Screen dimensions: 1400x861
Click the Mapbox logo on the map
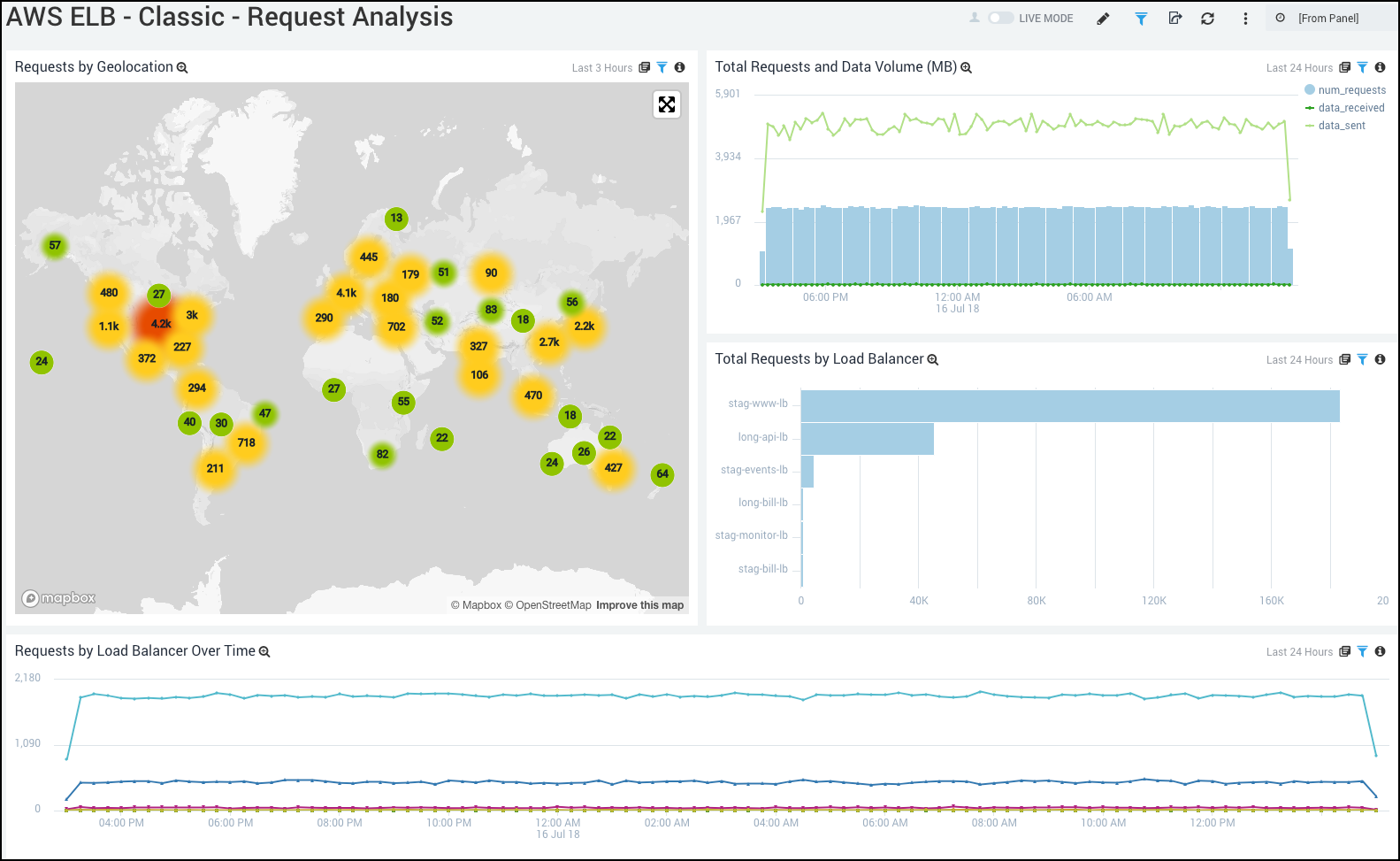pyautogui.click(x=58, y=598)
